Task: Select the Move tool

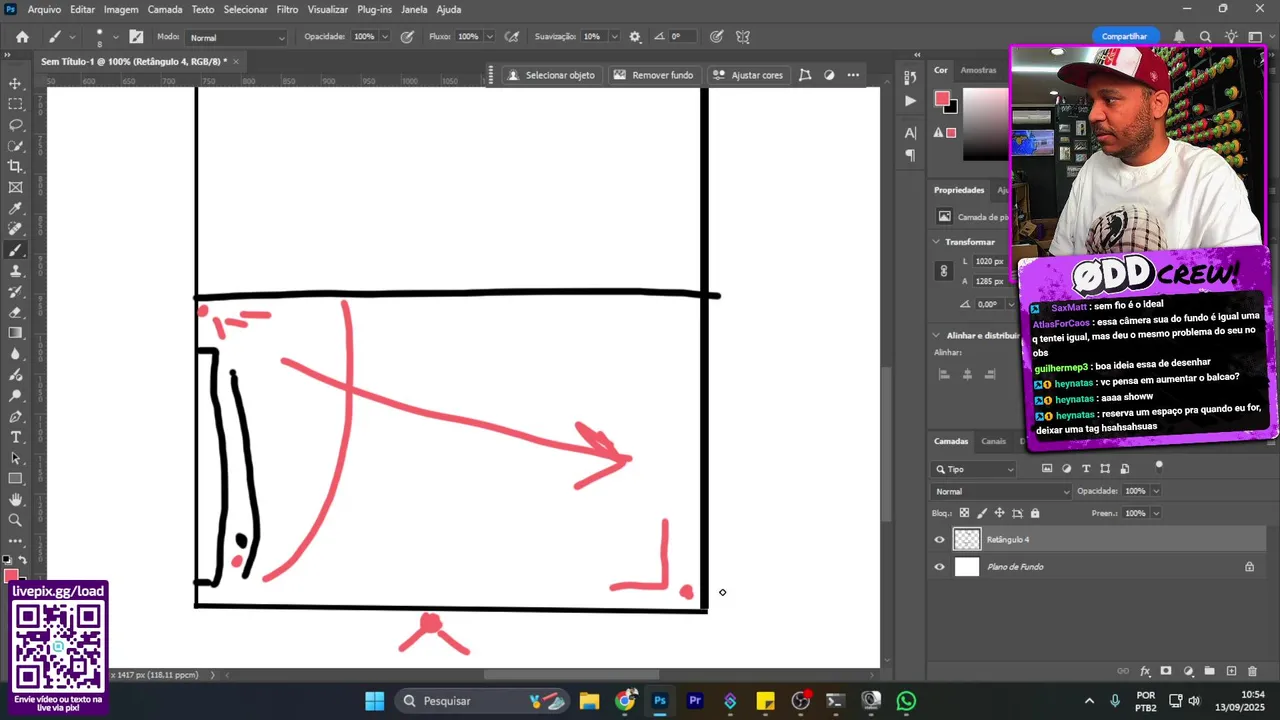Action: 15,83
